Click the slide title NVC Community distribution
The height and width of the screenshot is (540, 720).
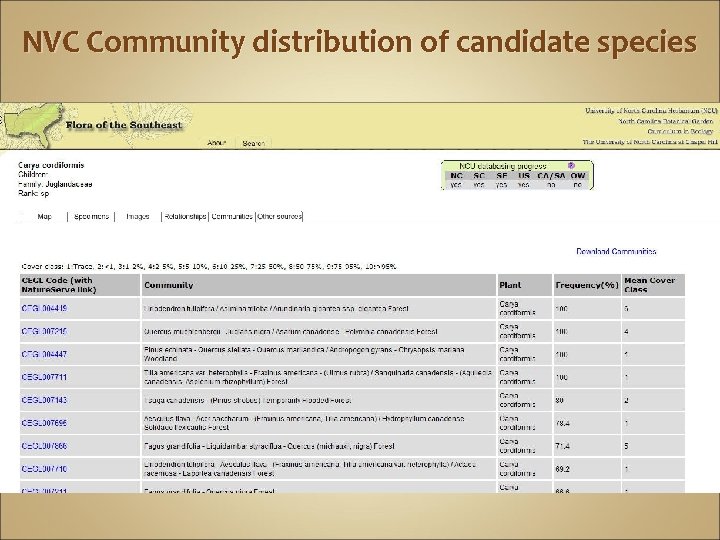pyautogui.click(x=359, y=42)
